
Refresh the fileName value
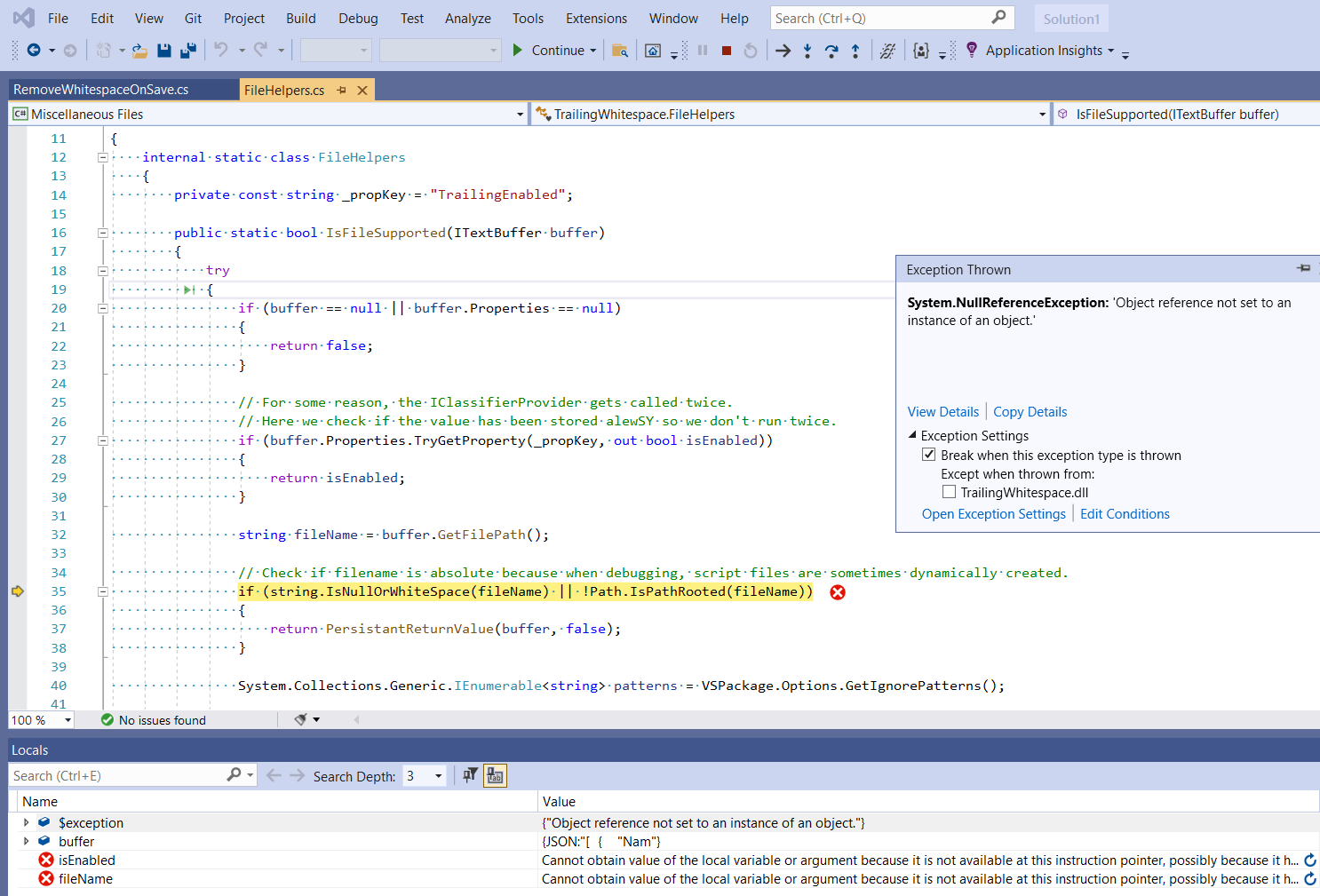(1310, 879)
